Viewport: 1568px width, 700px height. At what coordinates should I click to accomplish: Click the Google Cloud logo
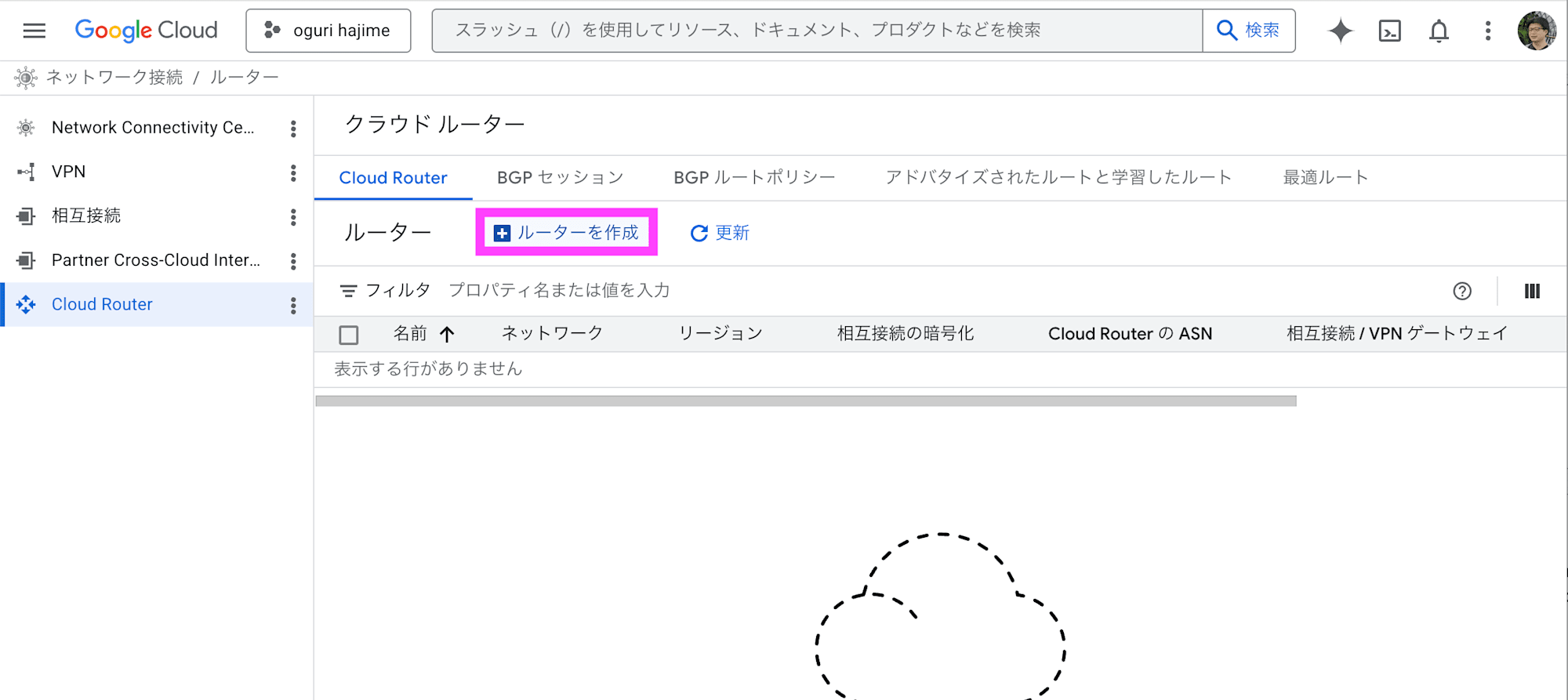147,31
